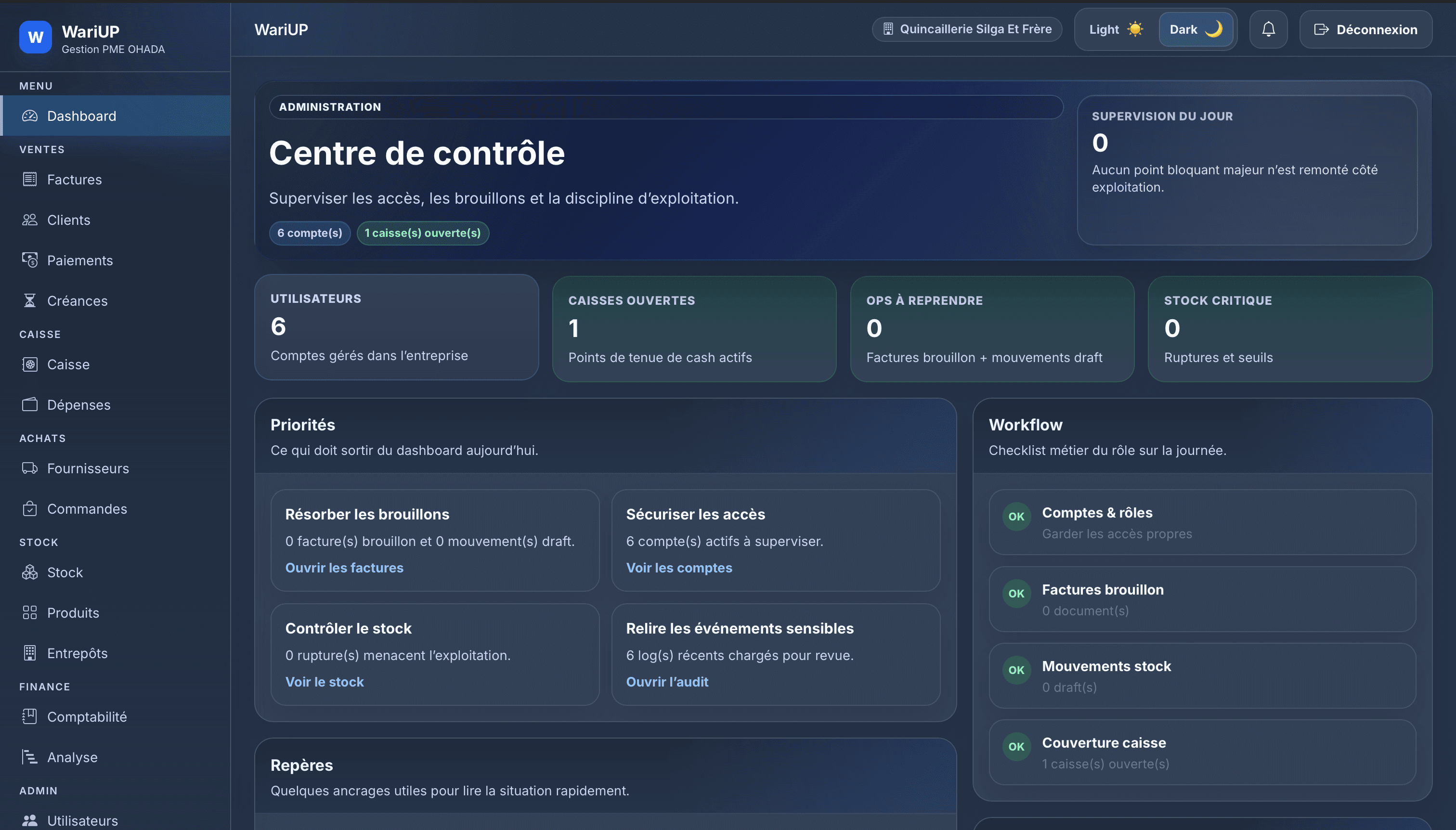Viewport: 1456px width, 830px height.
Task: Follow the Voir les comptes link
Action: pos(679,568)
